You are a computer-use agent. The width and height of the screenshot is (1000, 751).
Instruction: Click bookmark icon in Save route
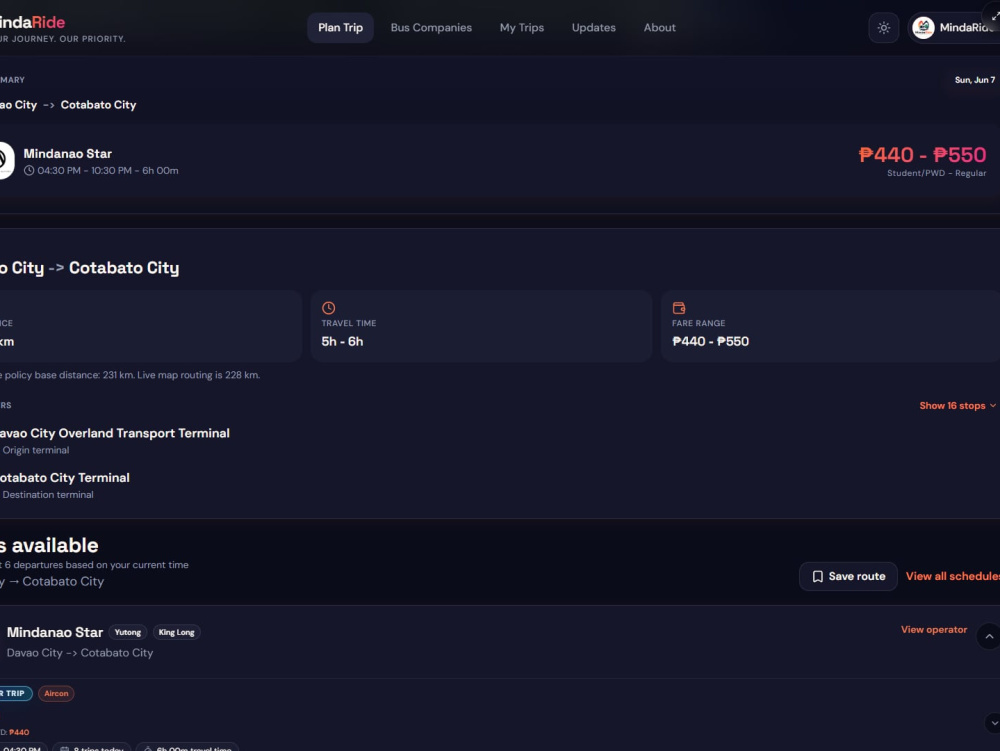click(818, 576)
